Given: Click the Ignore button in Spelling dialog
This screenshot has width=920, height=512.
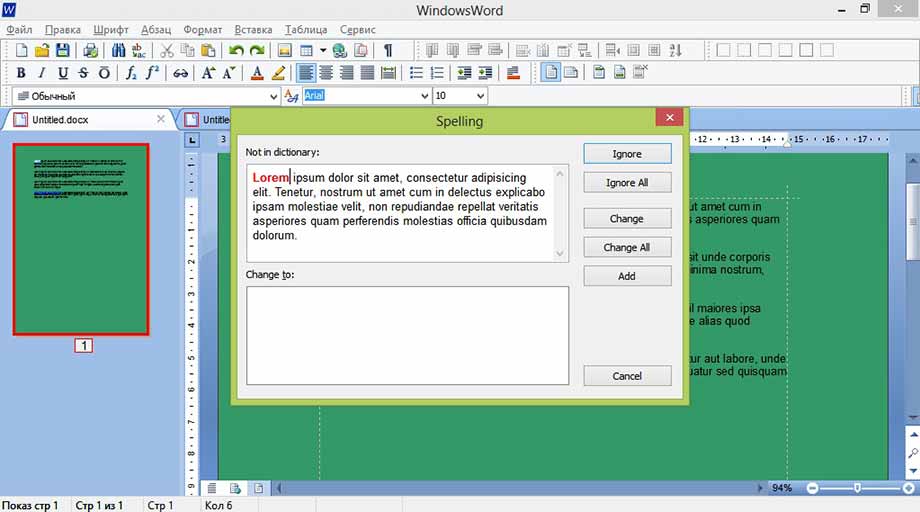Looking at the screenshot, I should 627,154.
